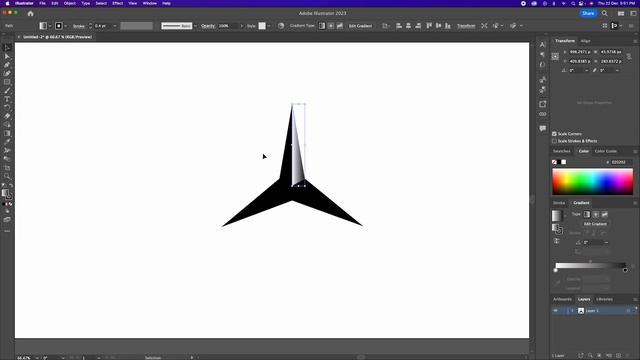Select freeform type in the Gradient panel
This screenshot has width=640, height=360.
(x=604, y=214)
